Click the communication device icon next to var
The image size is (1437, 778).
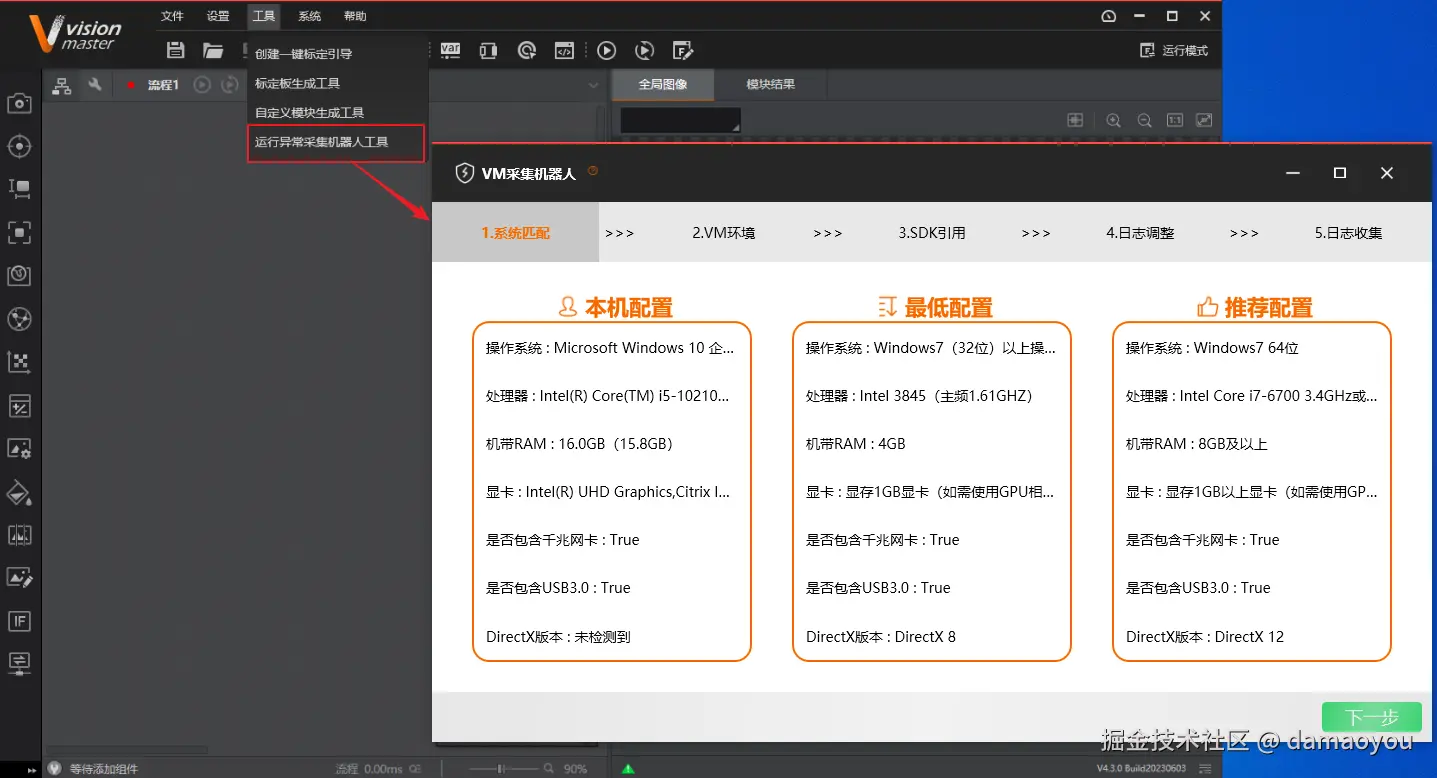[x=488, y=50]
